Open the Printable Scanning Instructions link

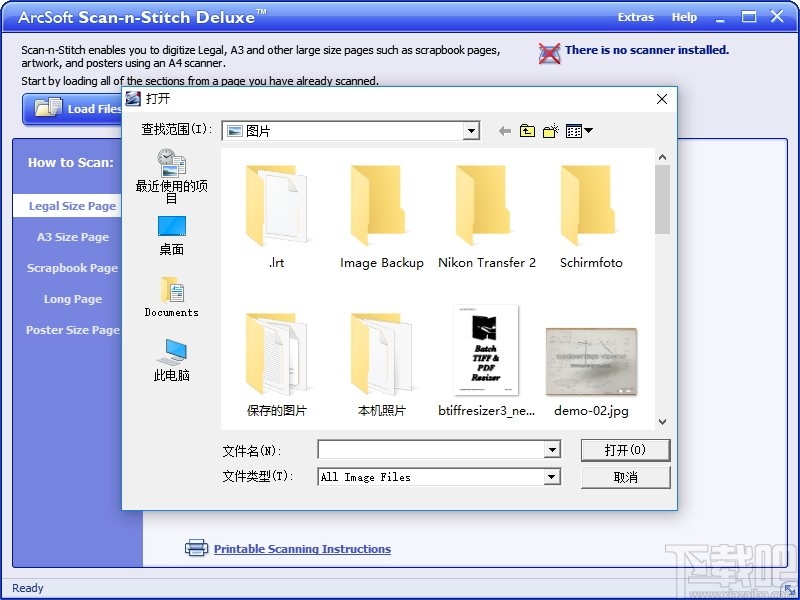click(303, 549)
